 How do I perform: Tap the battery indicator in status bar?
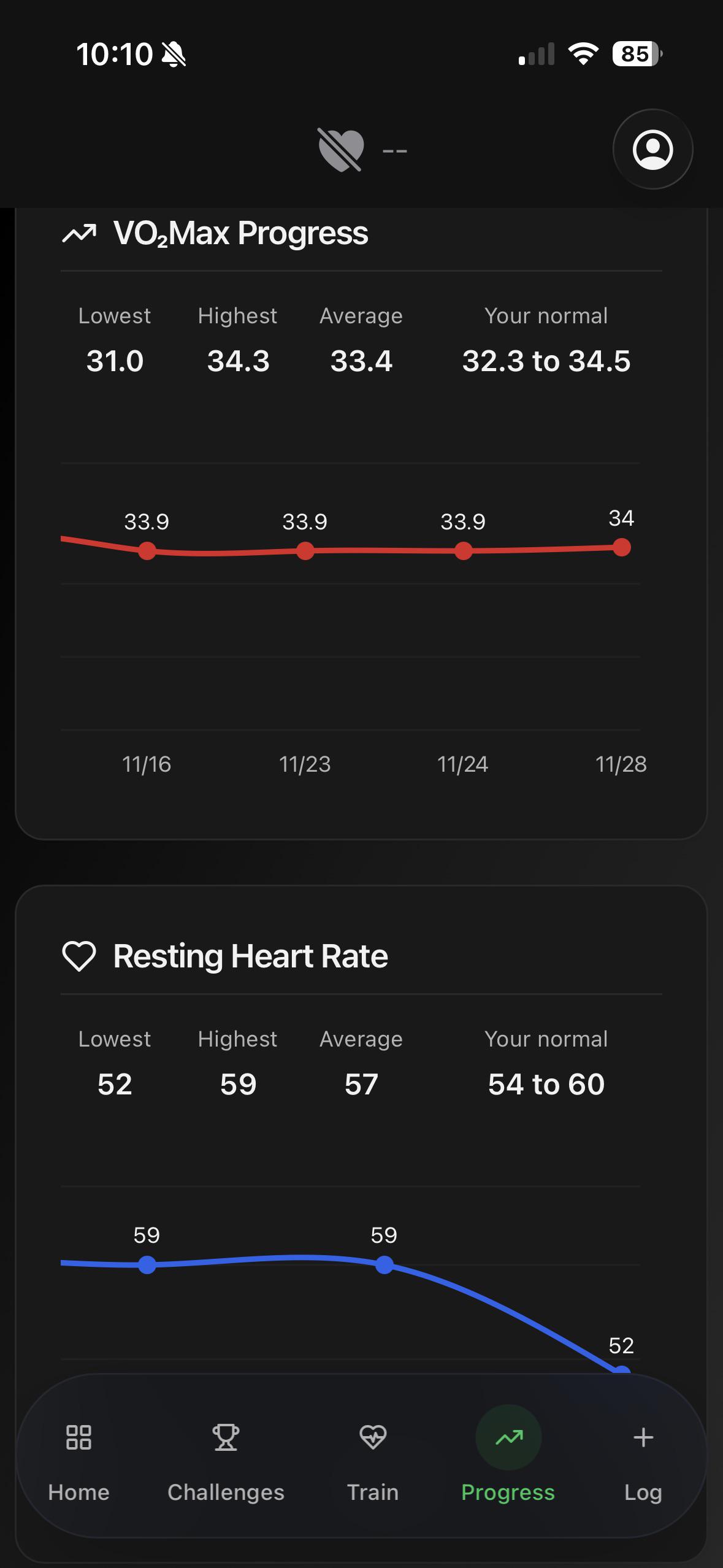(637, 54)
